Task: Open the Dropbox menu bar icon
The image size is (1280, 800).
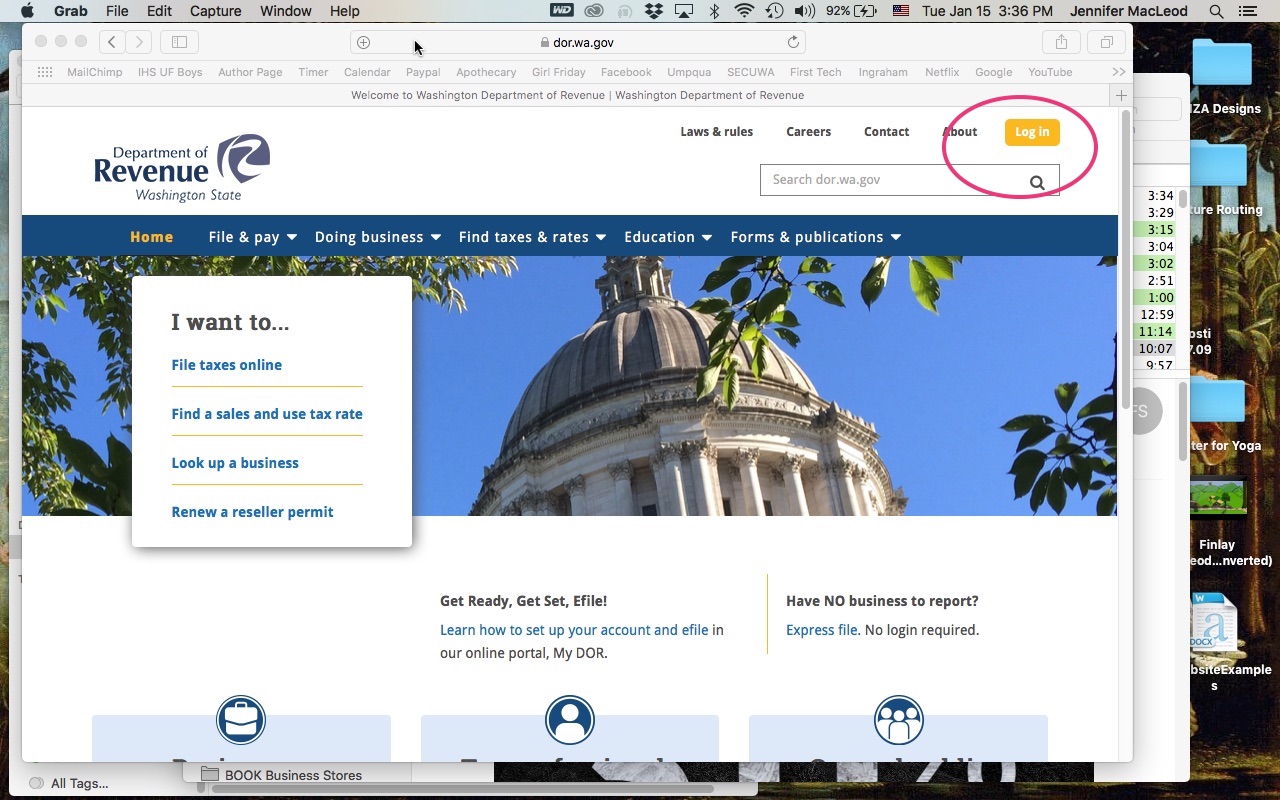Action: click(x=654, y=11)
